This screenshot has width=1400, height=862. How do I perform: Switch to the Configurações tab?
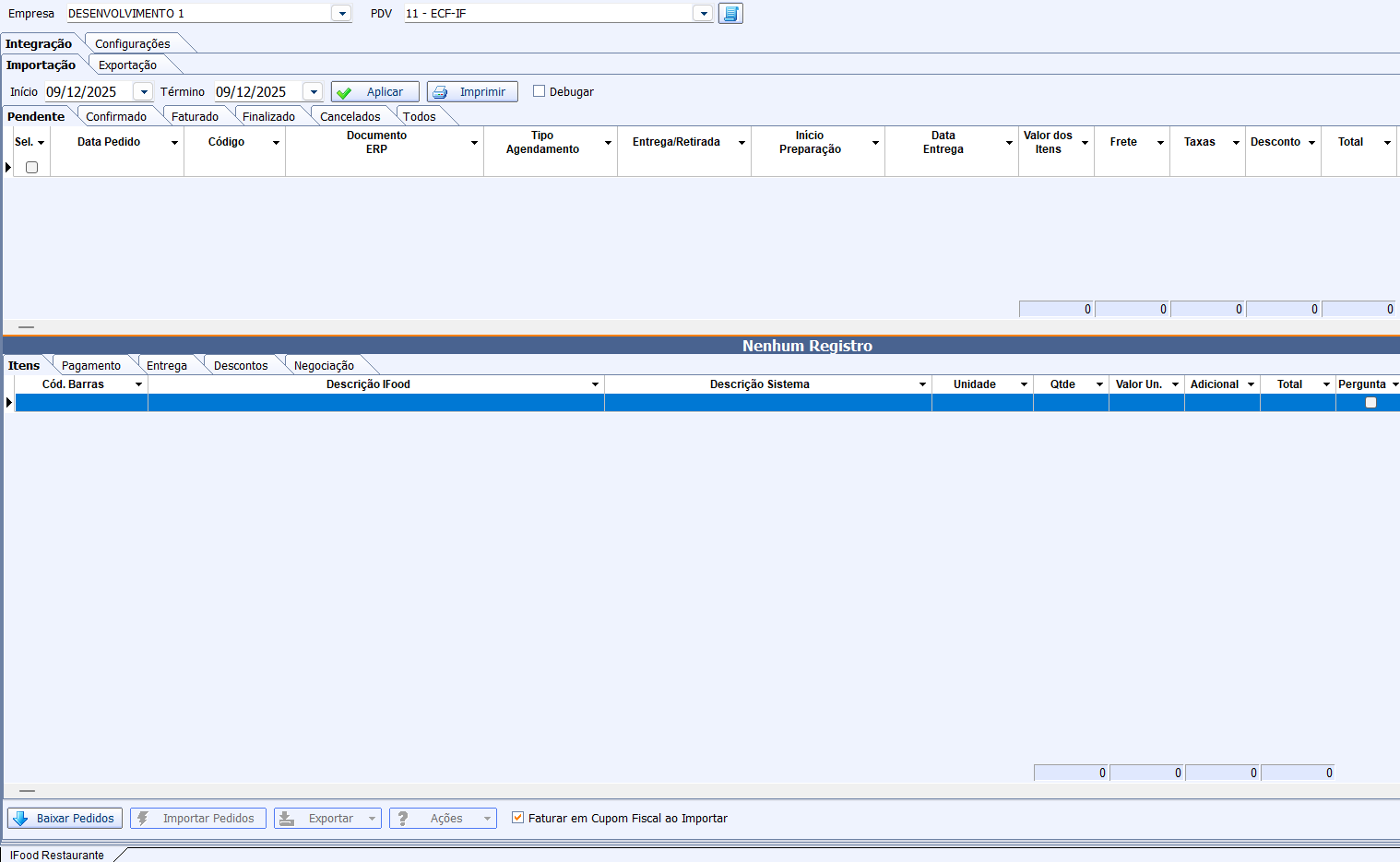133,44
